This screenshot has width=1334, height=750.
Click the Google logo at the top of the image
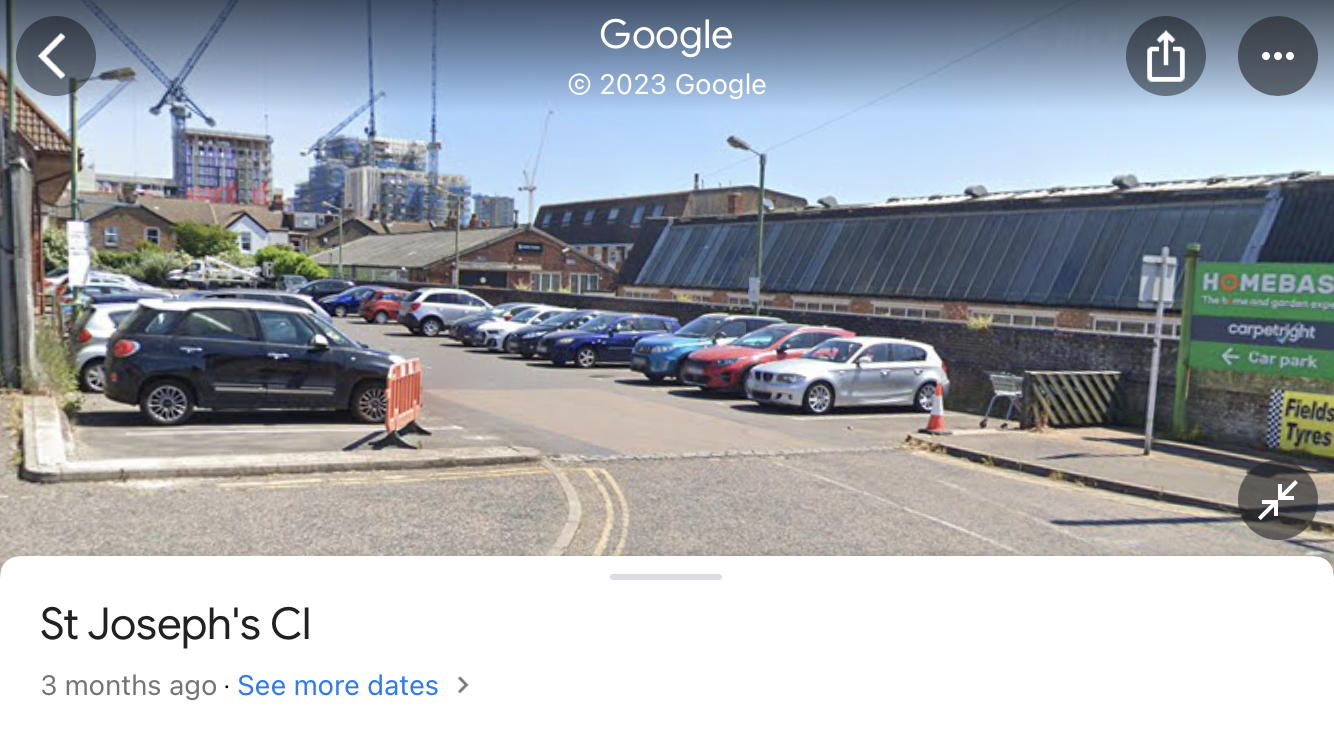pyautogui.click(x=666, y=37)
